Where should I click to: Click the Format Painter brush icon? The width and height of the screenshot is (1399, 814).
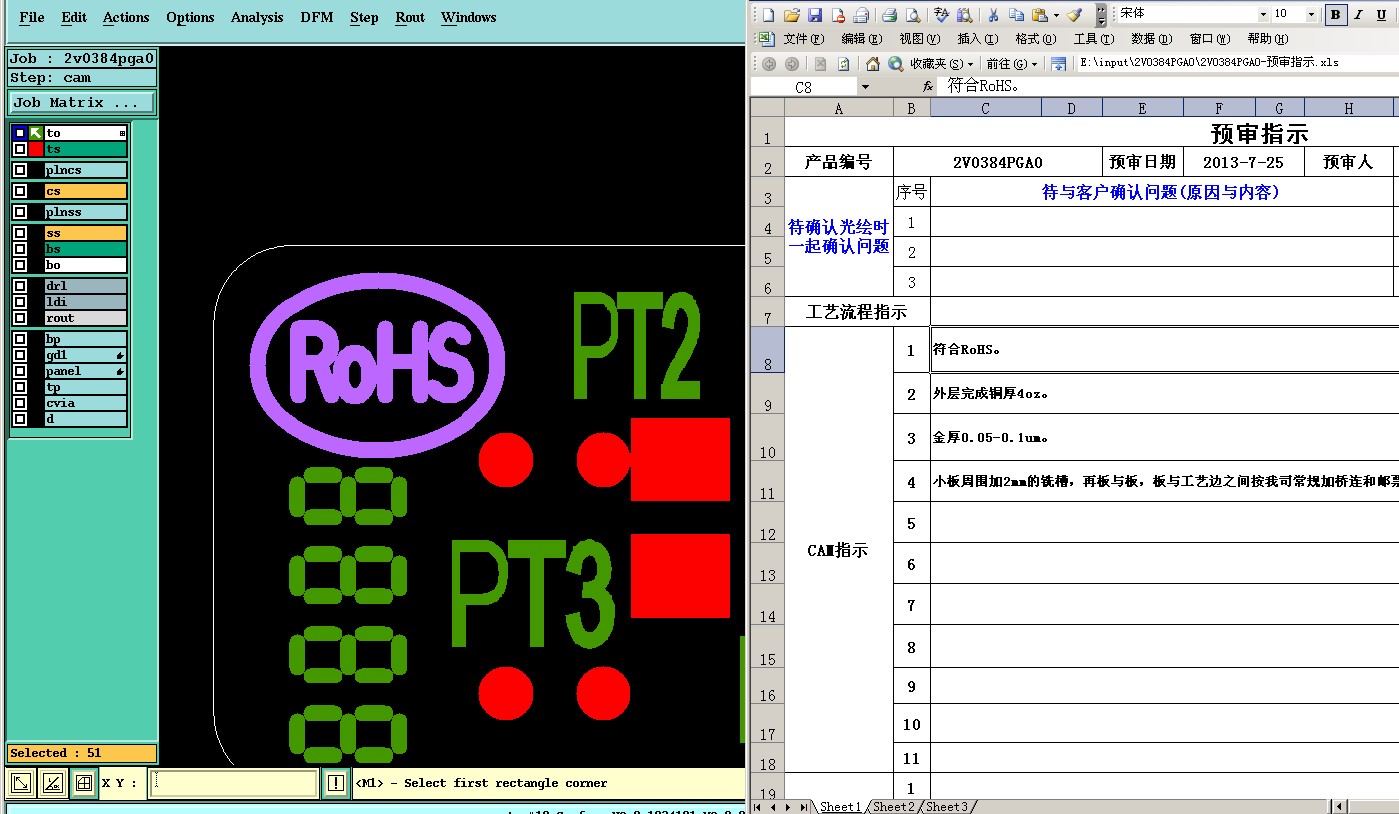(1074, 14)
